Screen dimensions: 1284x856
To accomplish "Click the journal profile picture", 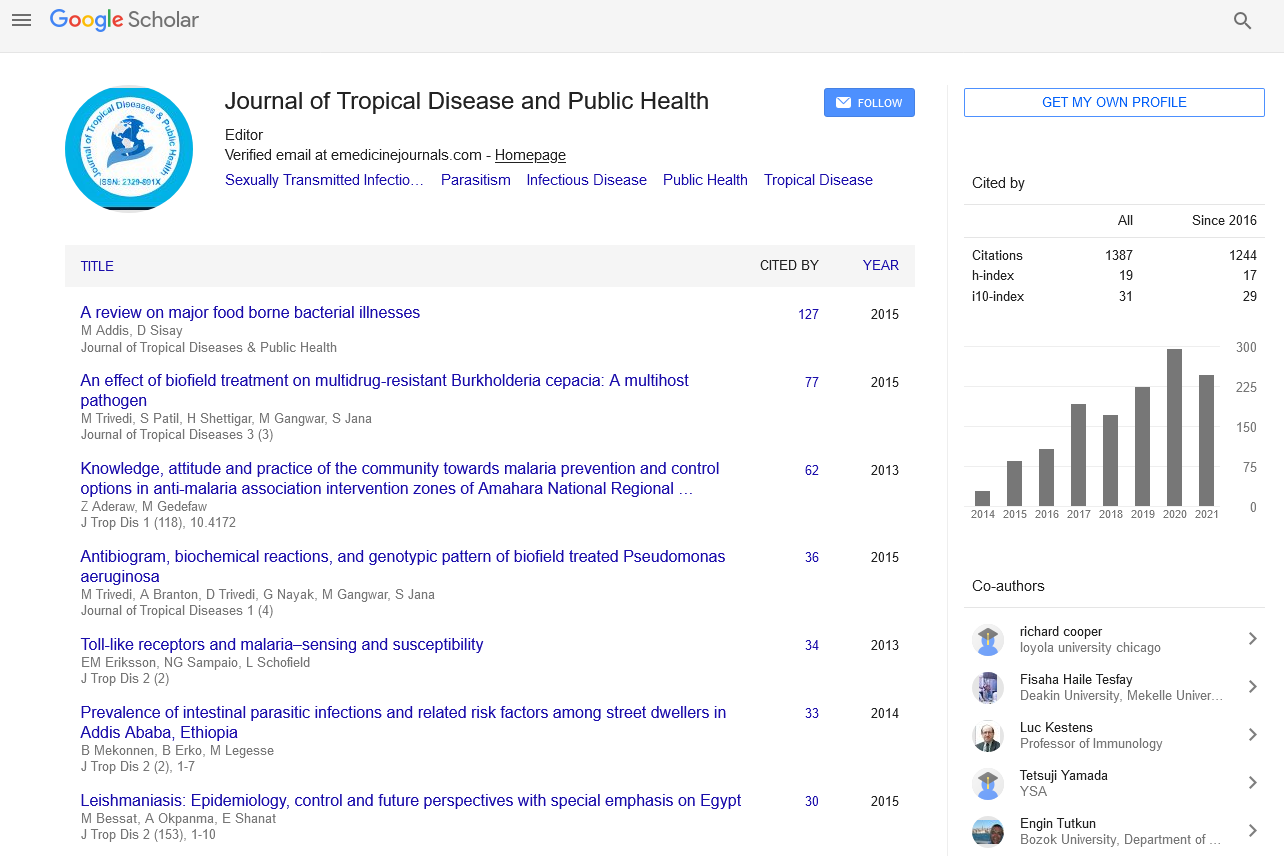I will tap(129, 149).
